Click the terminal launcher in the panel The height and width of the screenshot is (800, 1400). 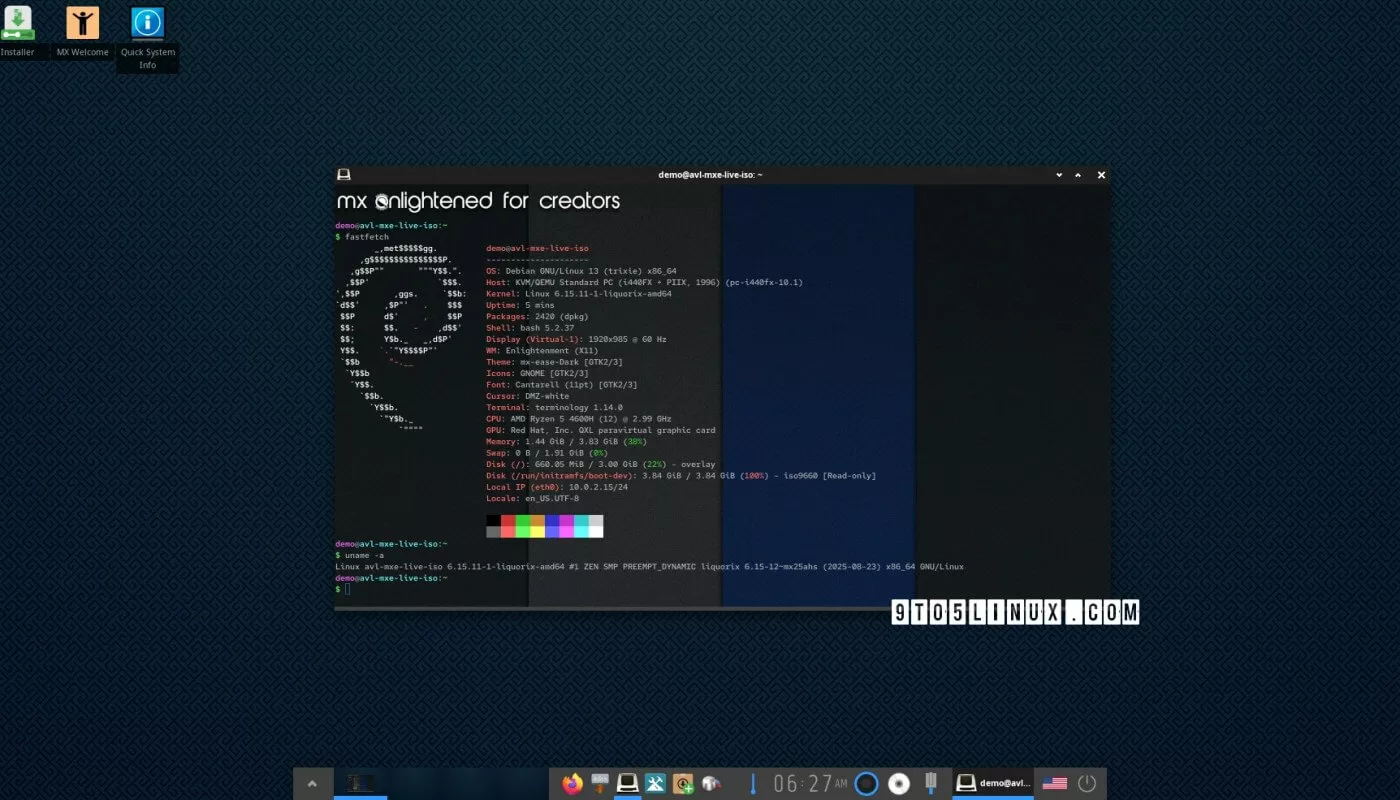628,784
